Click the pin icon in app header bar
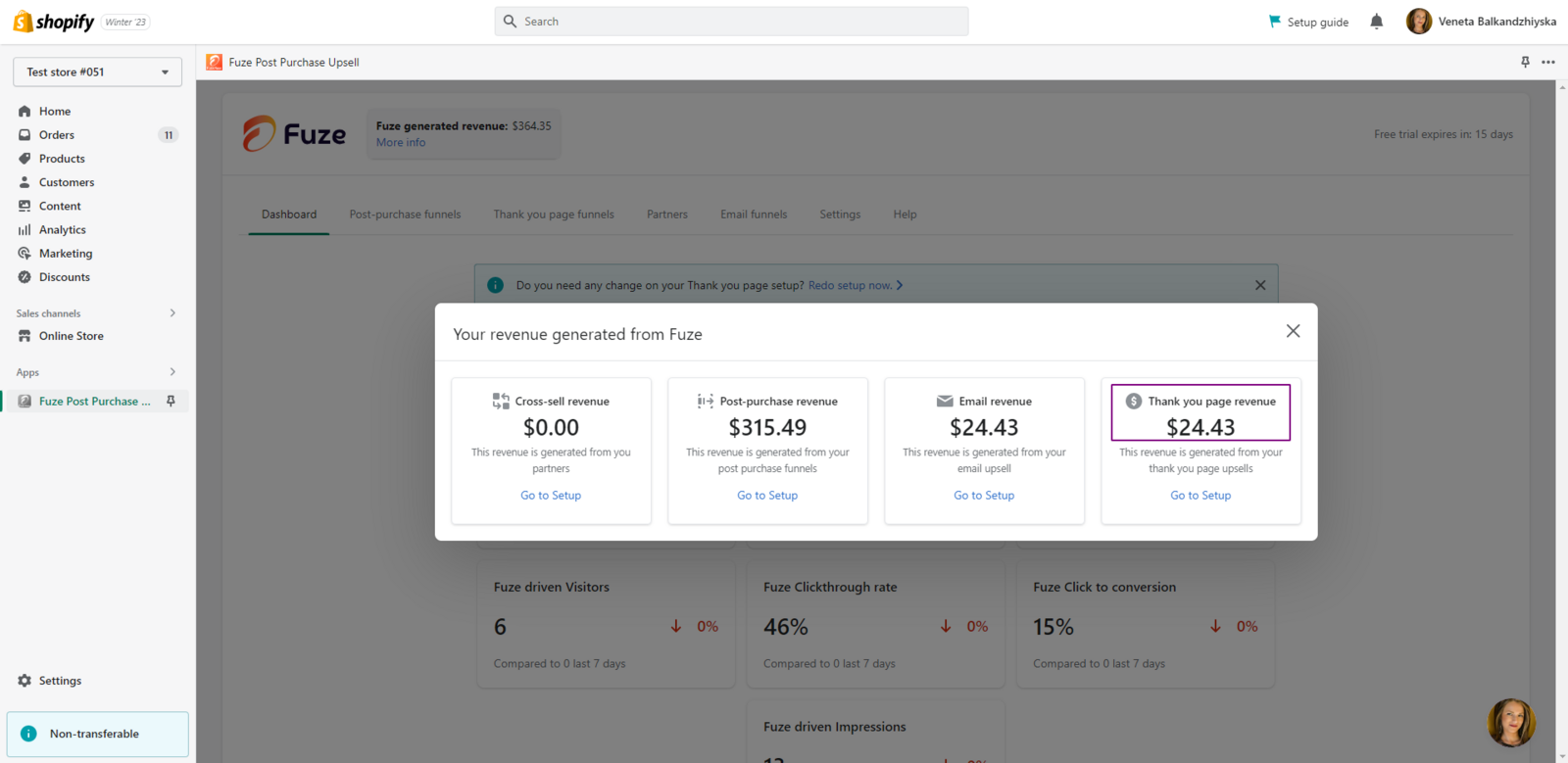 click(1525, 62)
